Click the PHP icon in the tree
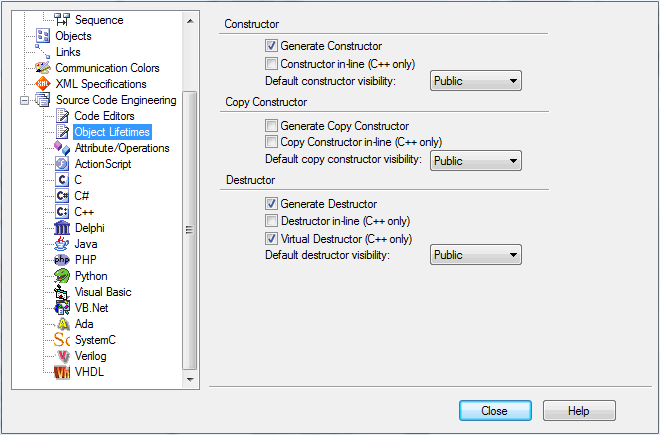The image size is (660, 435). (62, 260)
